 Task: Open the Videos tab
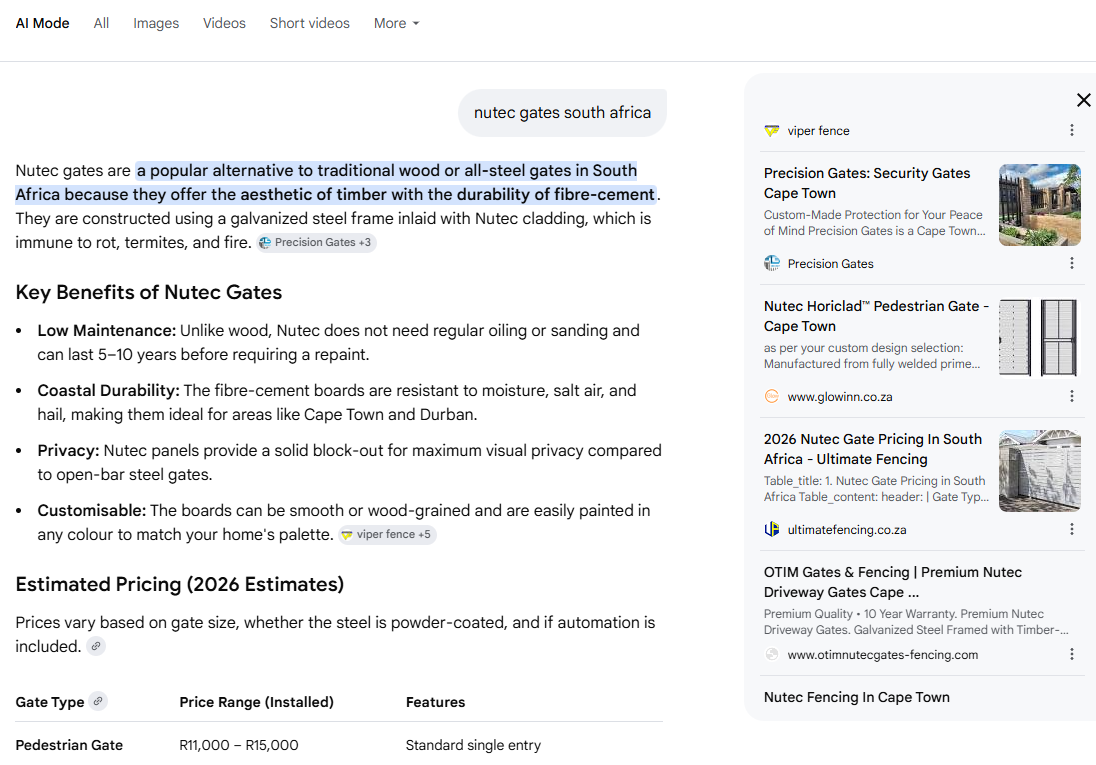(x=224, y=23)
